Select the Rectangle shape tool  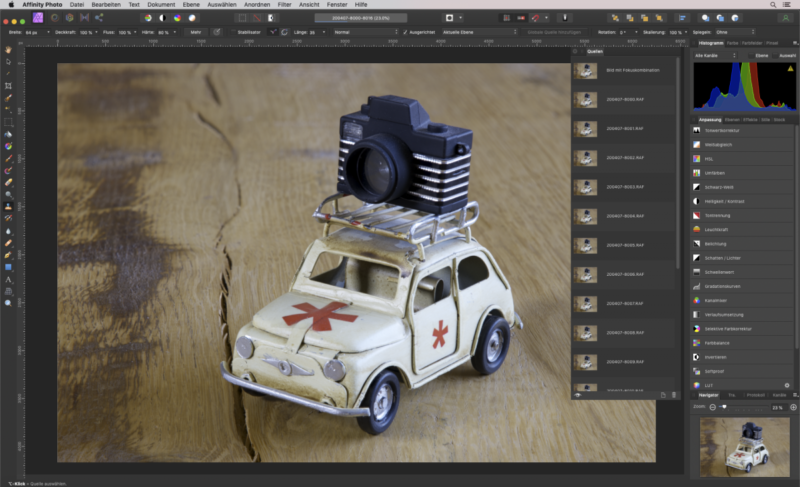coord(8,267)
